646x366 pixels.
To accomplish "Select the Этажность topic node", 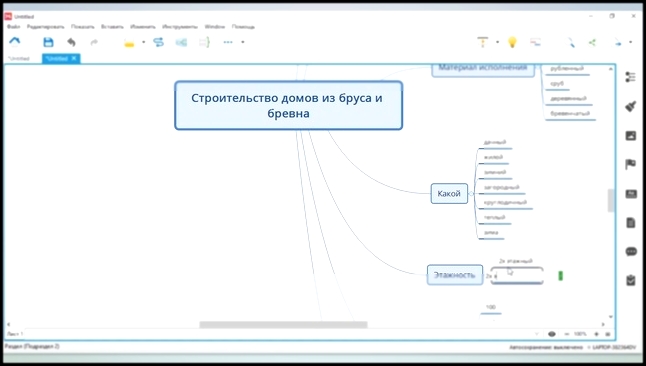I will coord(455,275).
